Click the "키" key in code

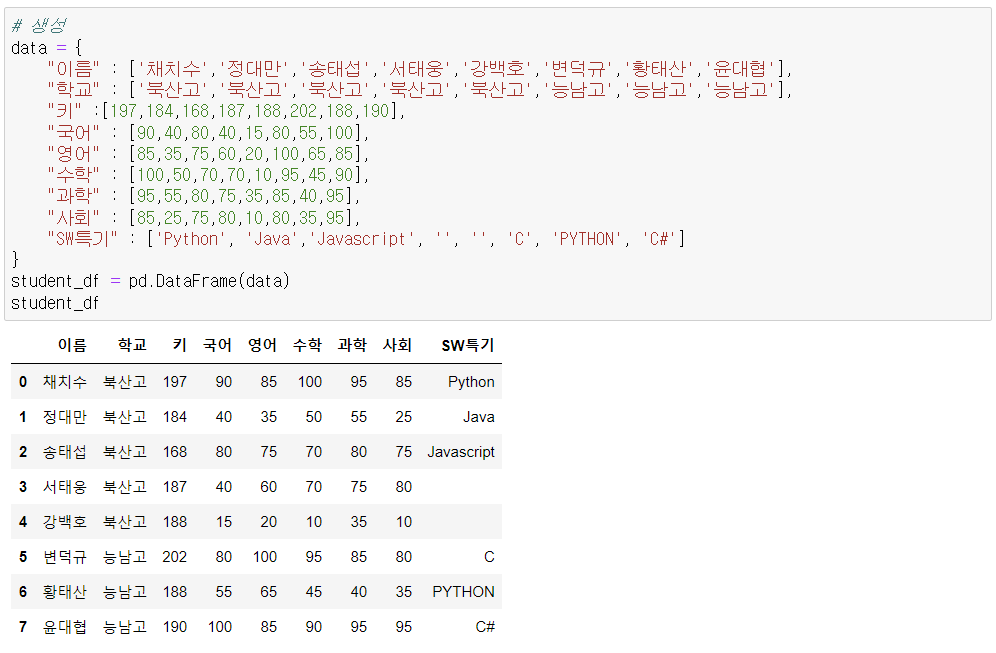point(64,111)
